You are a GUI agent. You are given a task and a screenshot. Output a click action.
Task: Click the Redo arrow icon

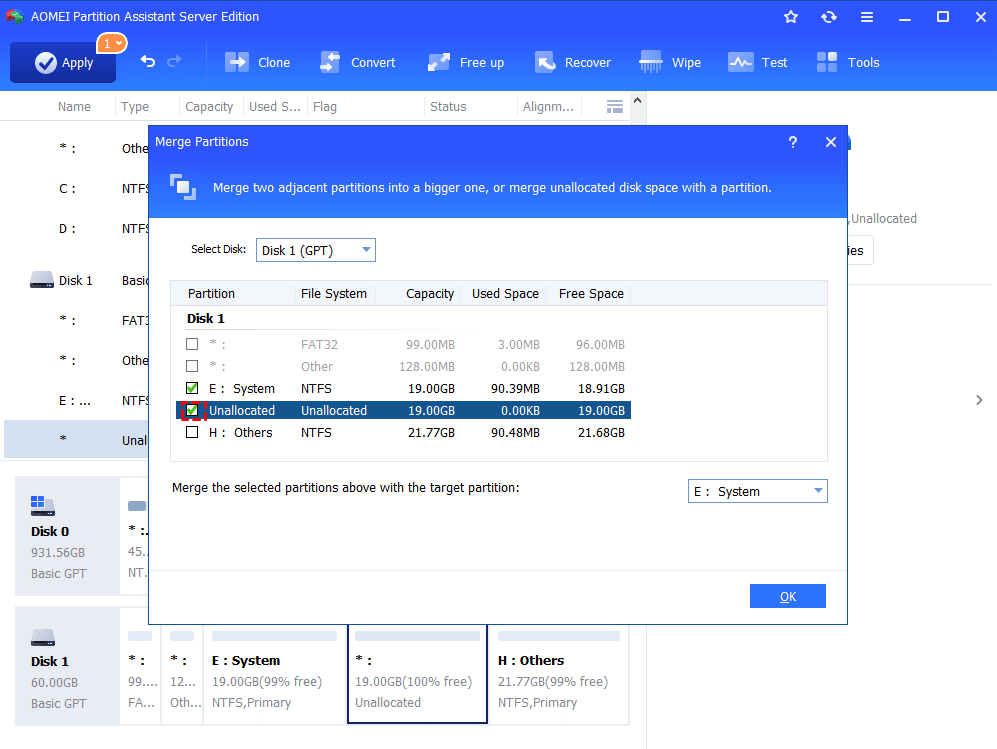174,61
